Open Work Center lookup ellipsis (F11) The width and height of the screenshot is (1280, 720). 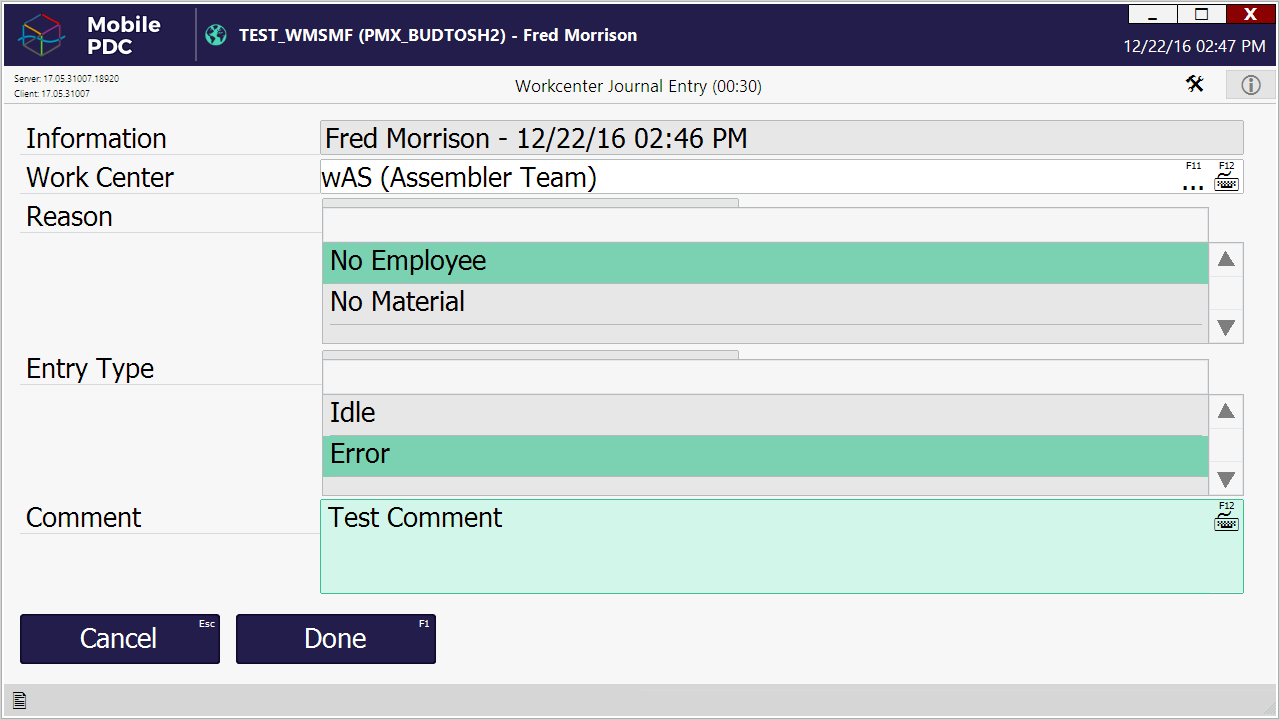1193,184
